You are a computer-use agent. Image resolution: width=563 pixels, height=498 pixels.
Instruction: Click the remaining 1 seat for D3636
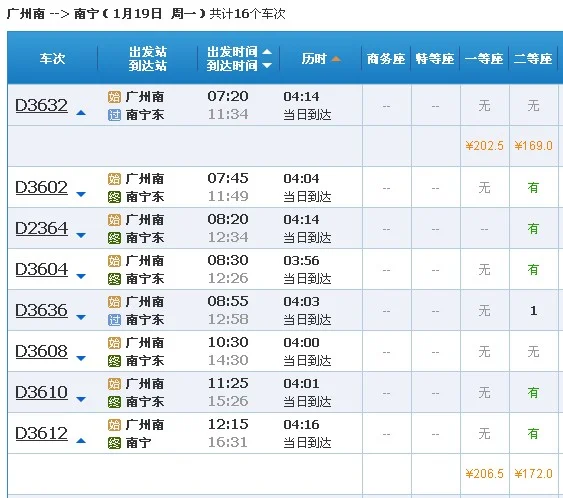click(x=534, y=311)
